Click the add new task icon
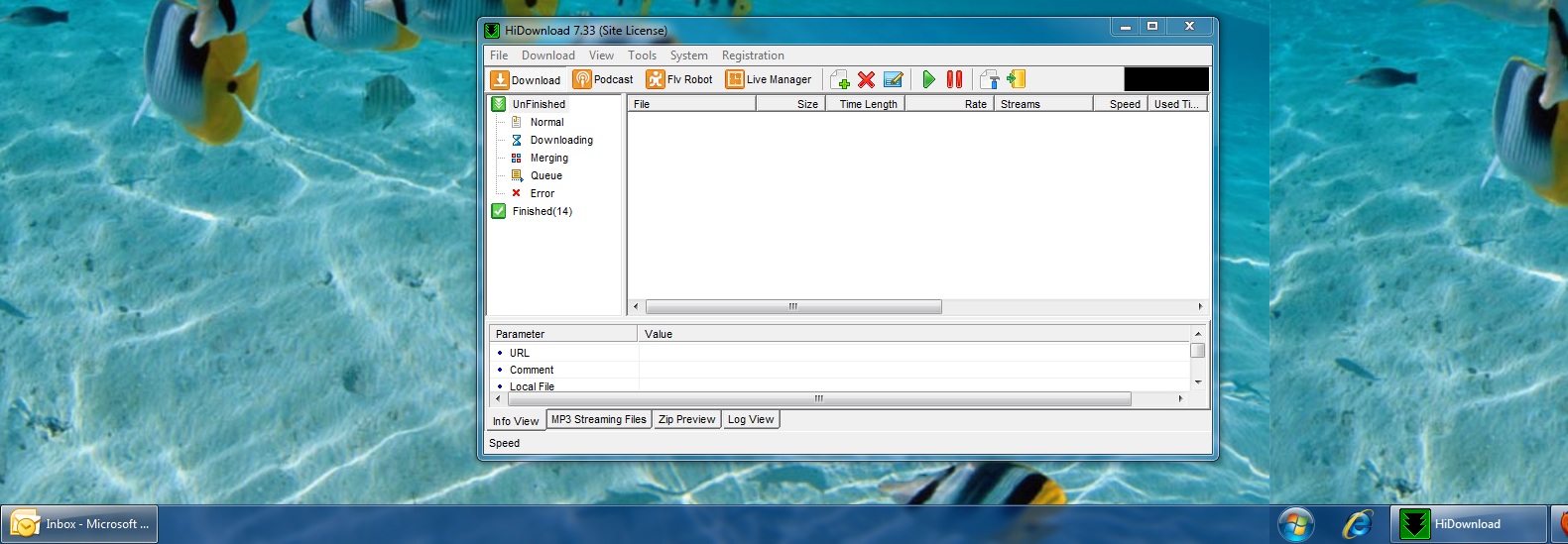Viewport: 1568px width, 544px height. tap(840, 79)
